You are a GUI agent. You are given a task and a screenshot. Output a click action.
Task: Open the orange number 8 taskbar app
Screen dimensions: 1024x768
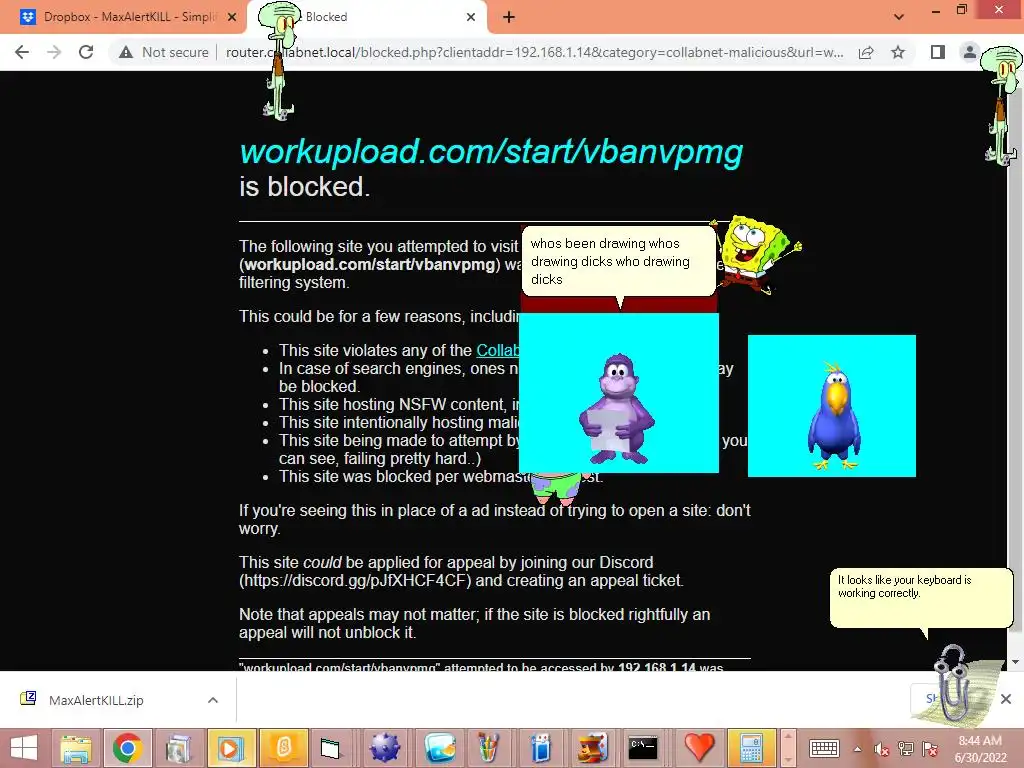coord(283,748)
